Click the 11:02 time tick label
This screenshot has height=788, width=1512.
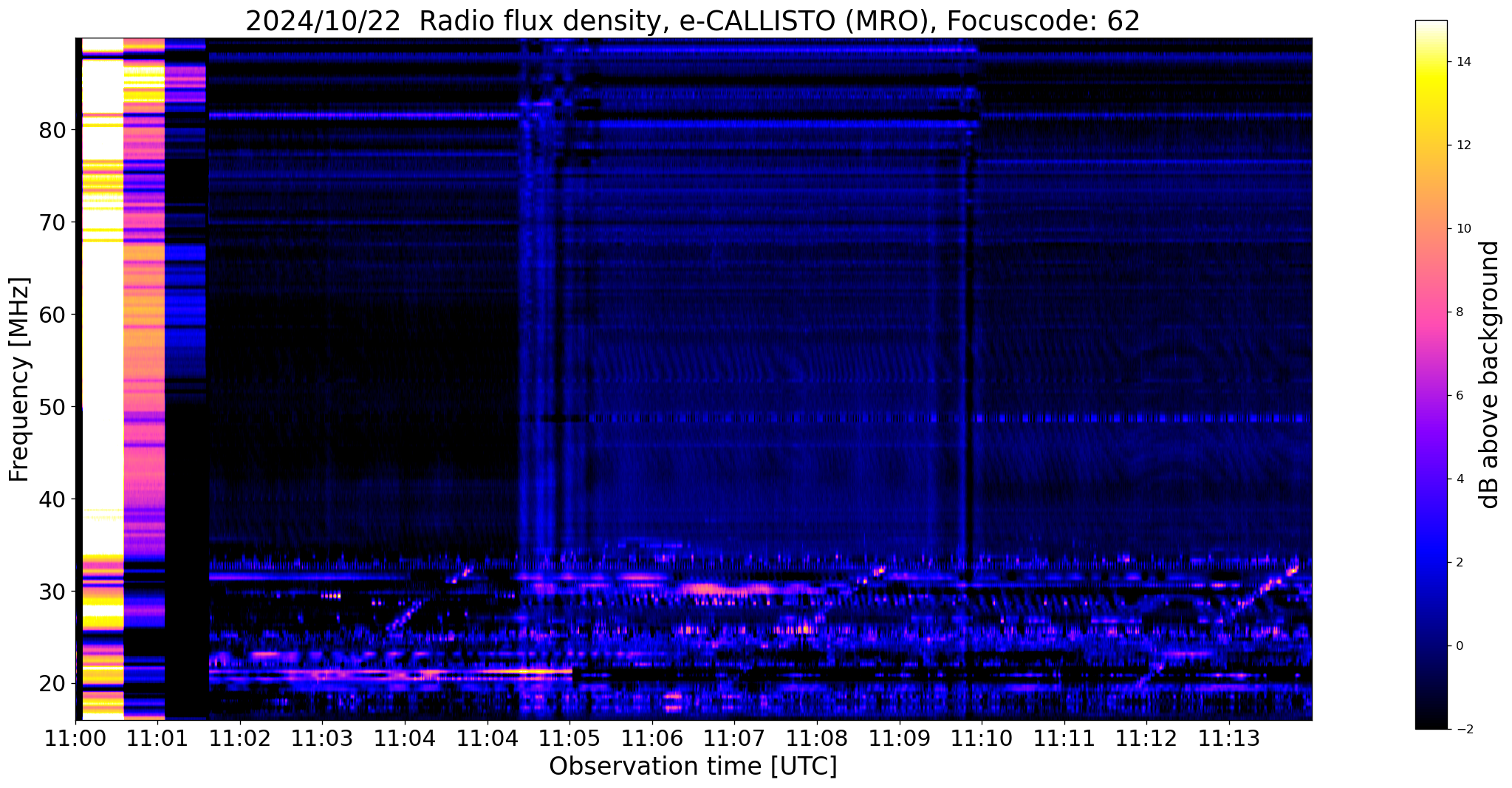[x=240, y=739]
